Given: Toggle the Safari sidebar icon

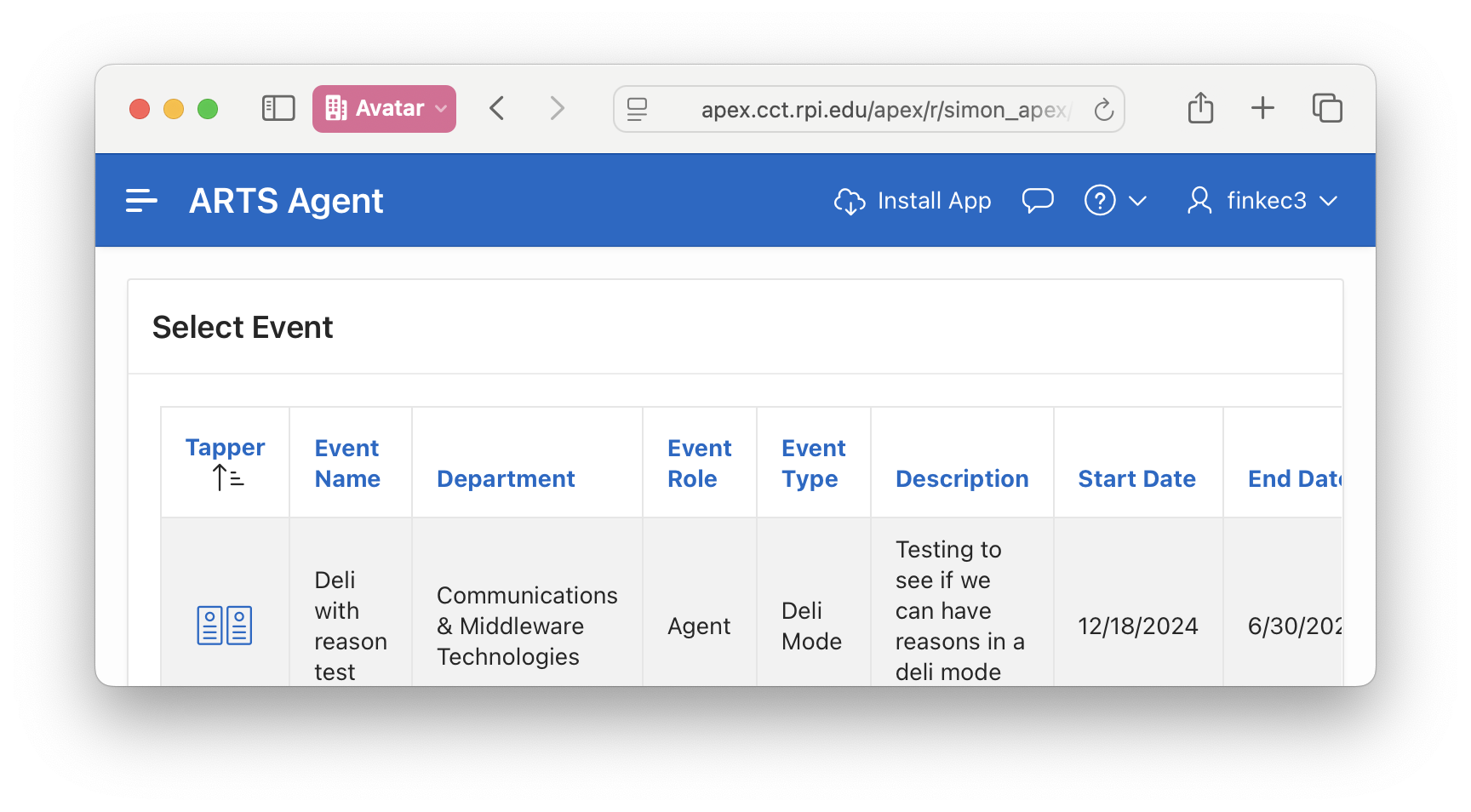Looking at the screenshot, I should tap(278, 108).
